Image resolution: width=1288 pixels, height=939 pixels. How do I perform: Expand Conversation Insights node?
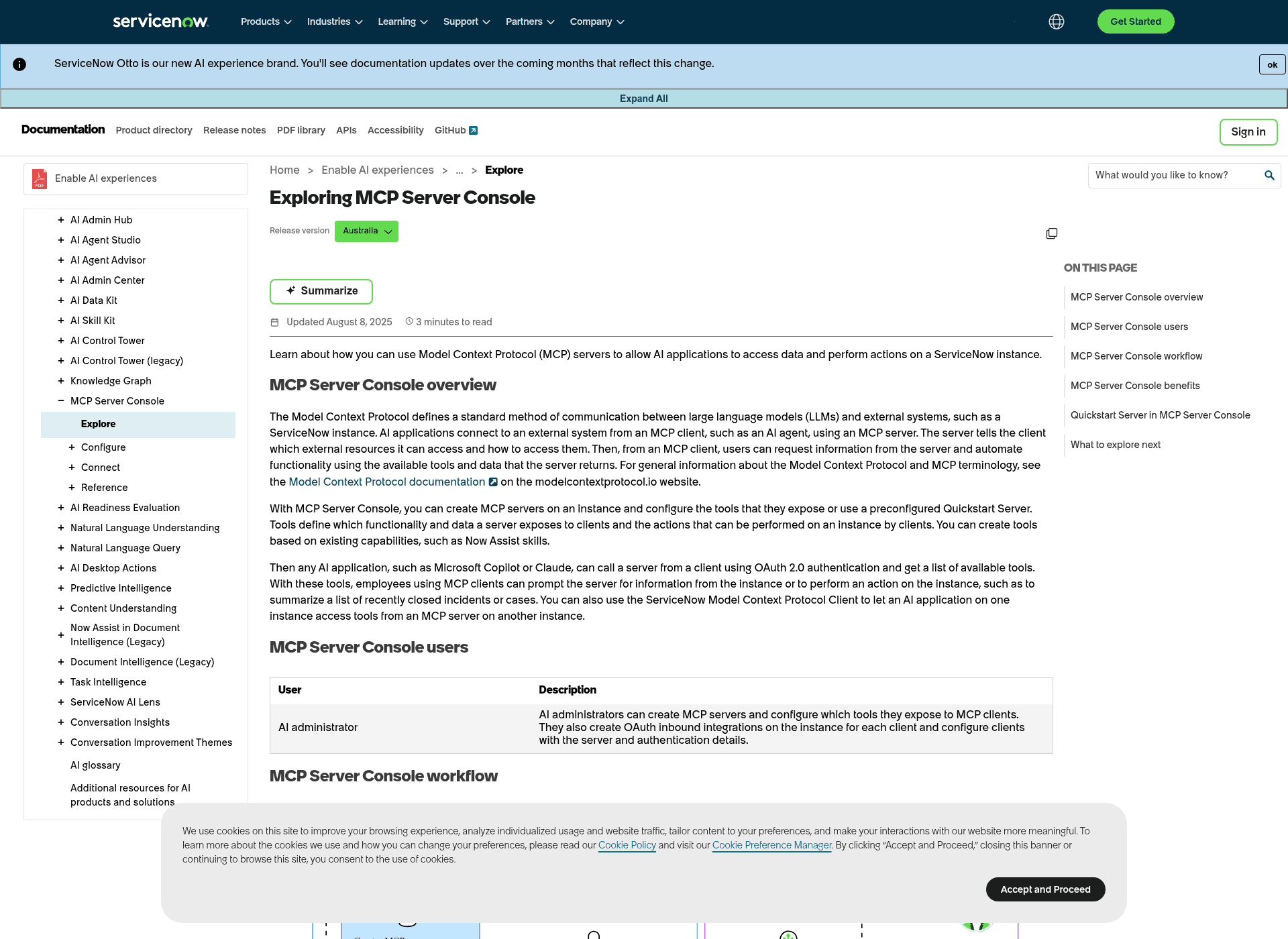(x=61, y=722)
